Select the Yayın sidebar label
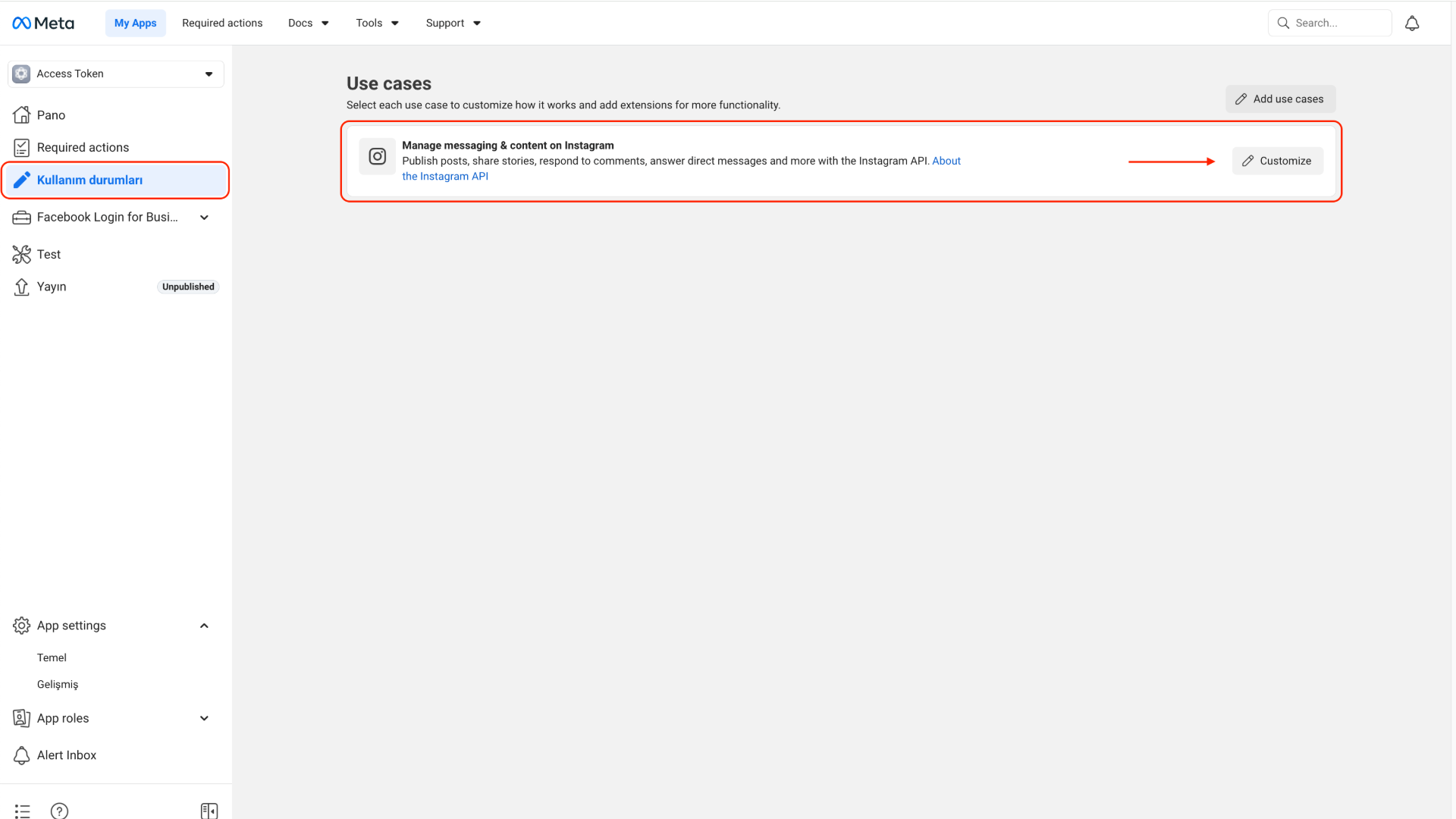 tap(52, 287)
